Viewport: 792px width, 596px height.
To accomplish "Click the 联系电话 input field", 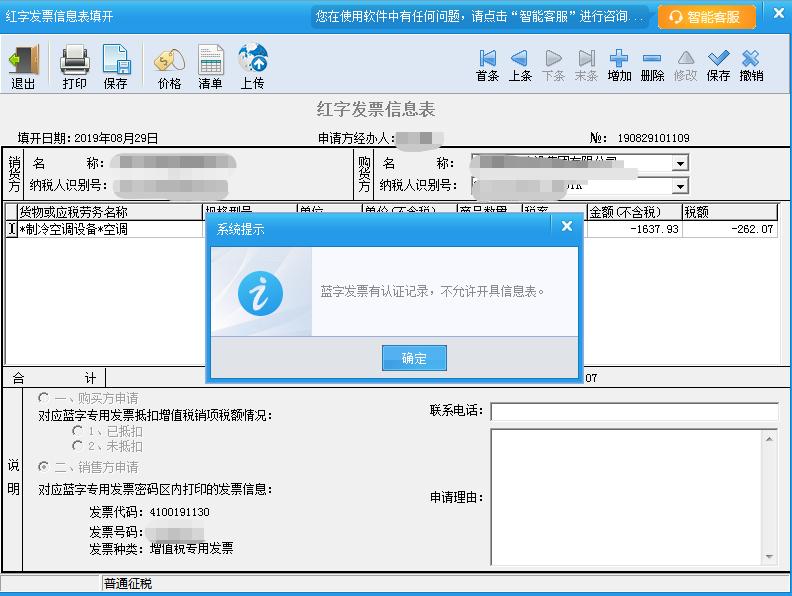I will pyautogui.click(x=634, y=411).
